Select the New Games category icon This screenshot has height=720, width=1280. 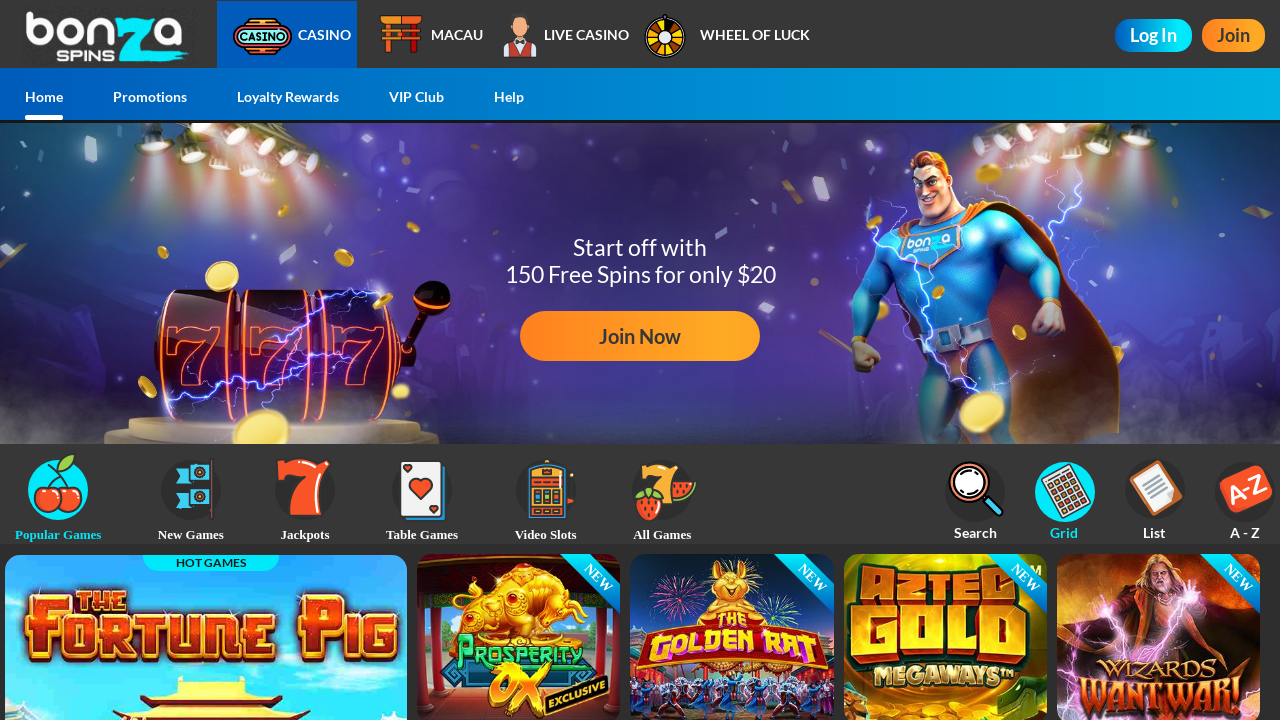coord(191,489)
